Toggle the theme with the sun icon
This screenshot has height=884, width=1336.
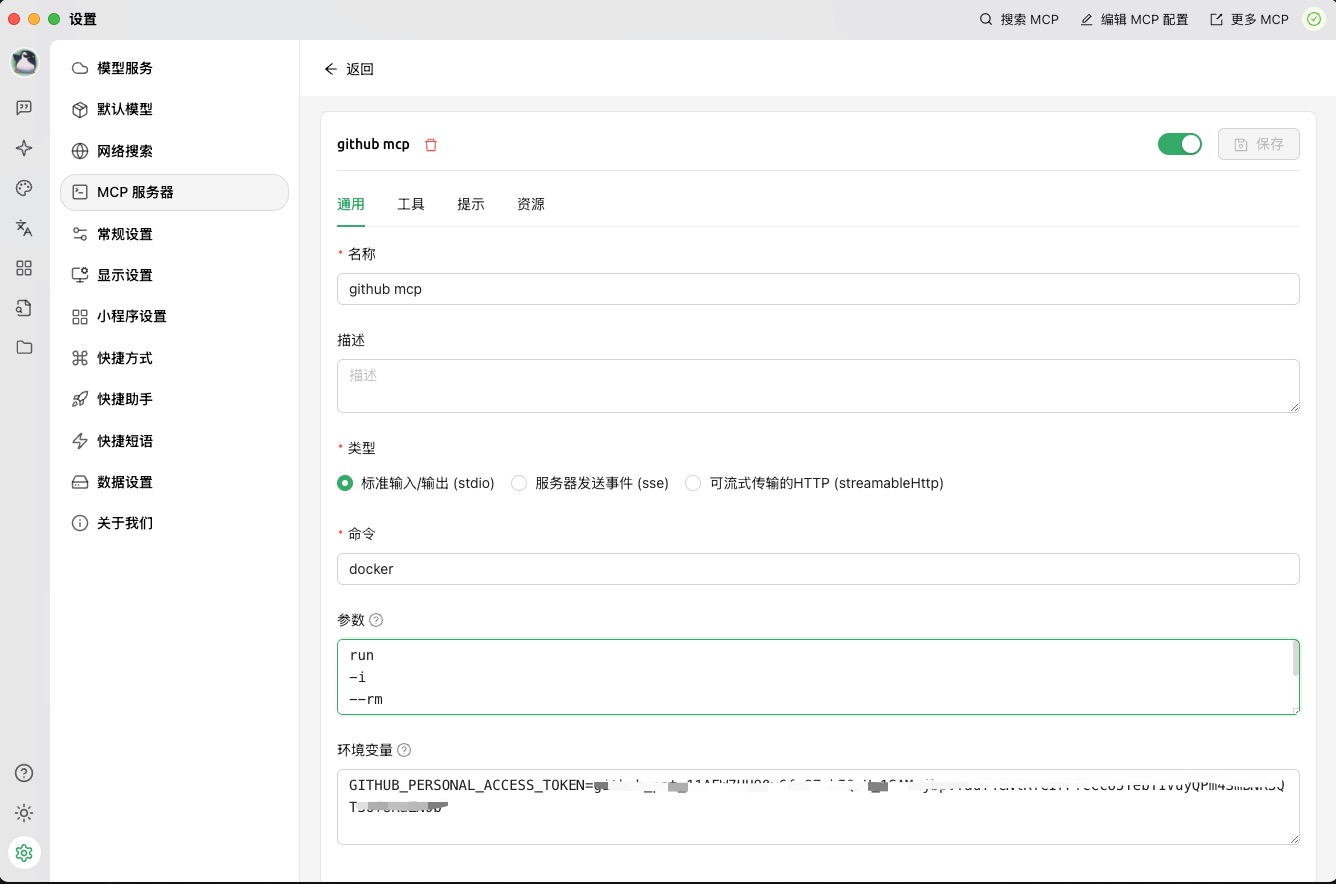24,813
